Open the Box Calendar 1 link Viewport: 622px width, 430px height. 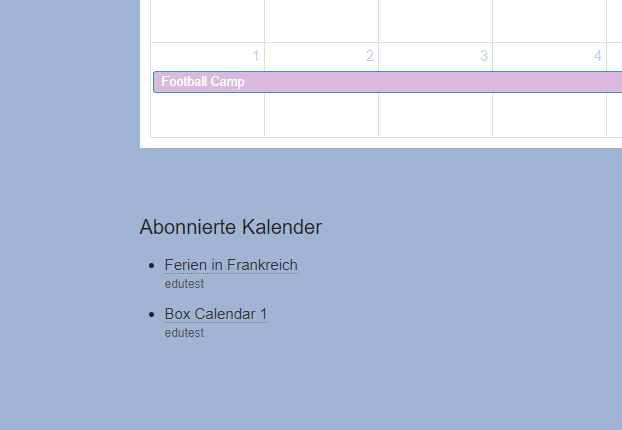click(216, 314)
